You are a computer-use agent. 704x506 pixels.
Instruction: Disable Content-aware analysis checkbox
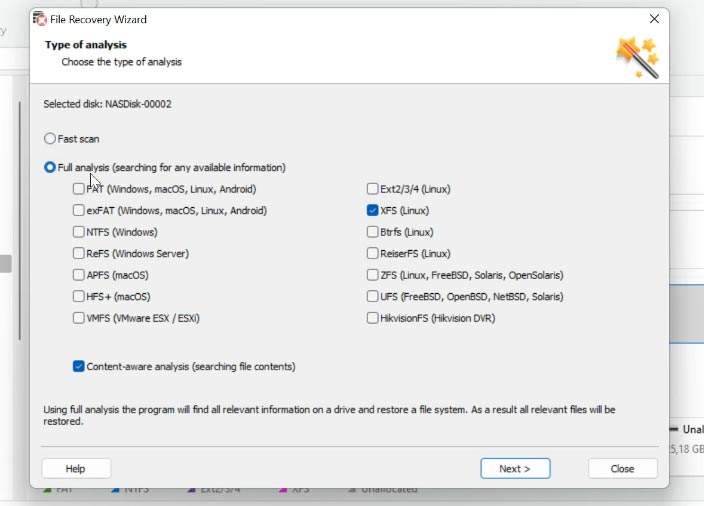[79, 366]
